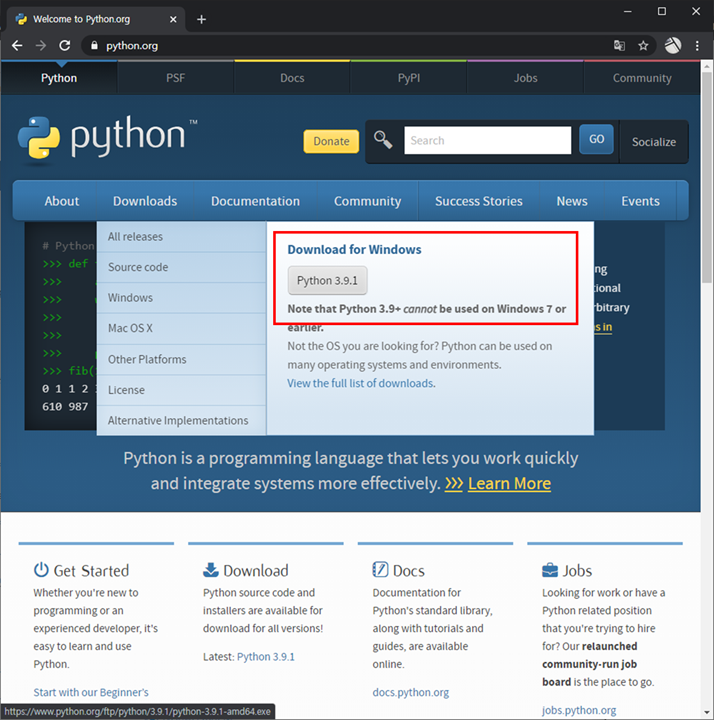Open the Events menu
714x720 pixels.
[x=640, y=201]
